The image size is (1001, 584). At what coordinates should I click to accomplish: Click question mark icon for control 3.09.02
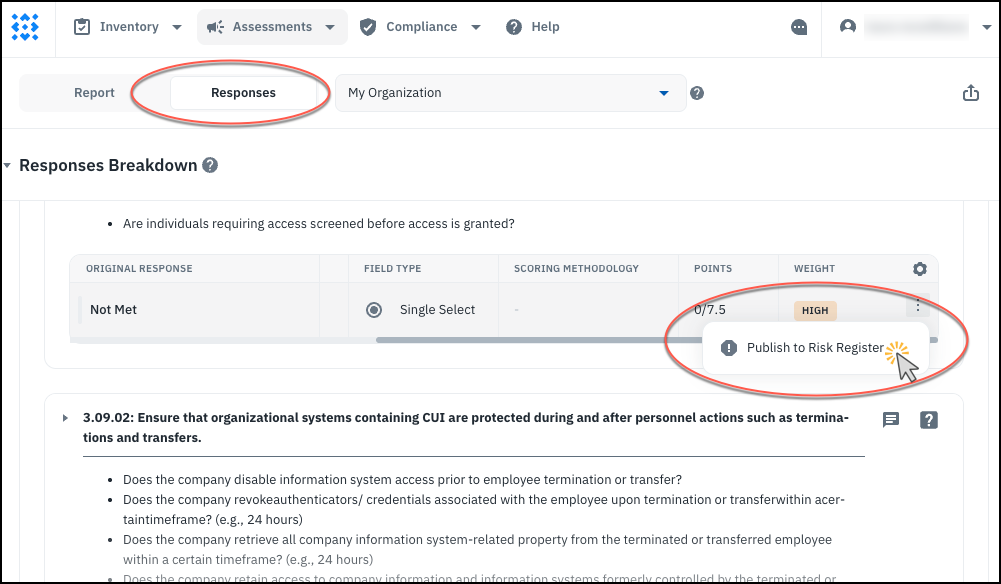pyautogui.click(x=929, y=420)
